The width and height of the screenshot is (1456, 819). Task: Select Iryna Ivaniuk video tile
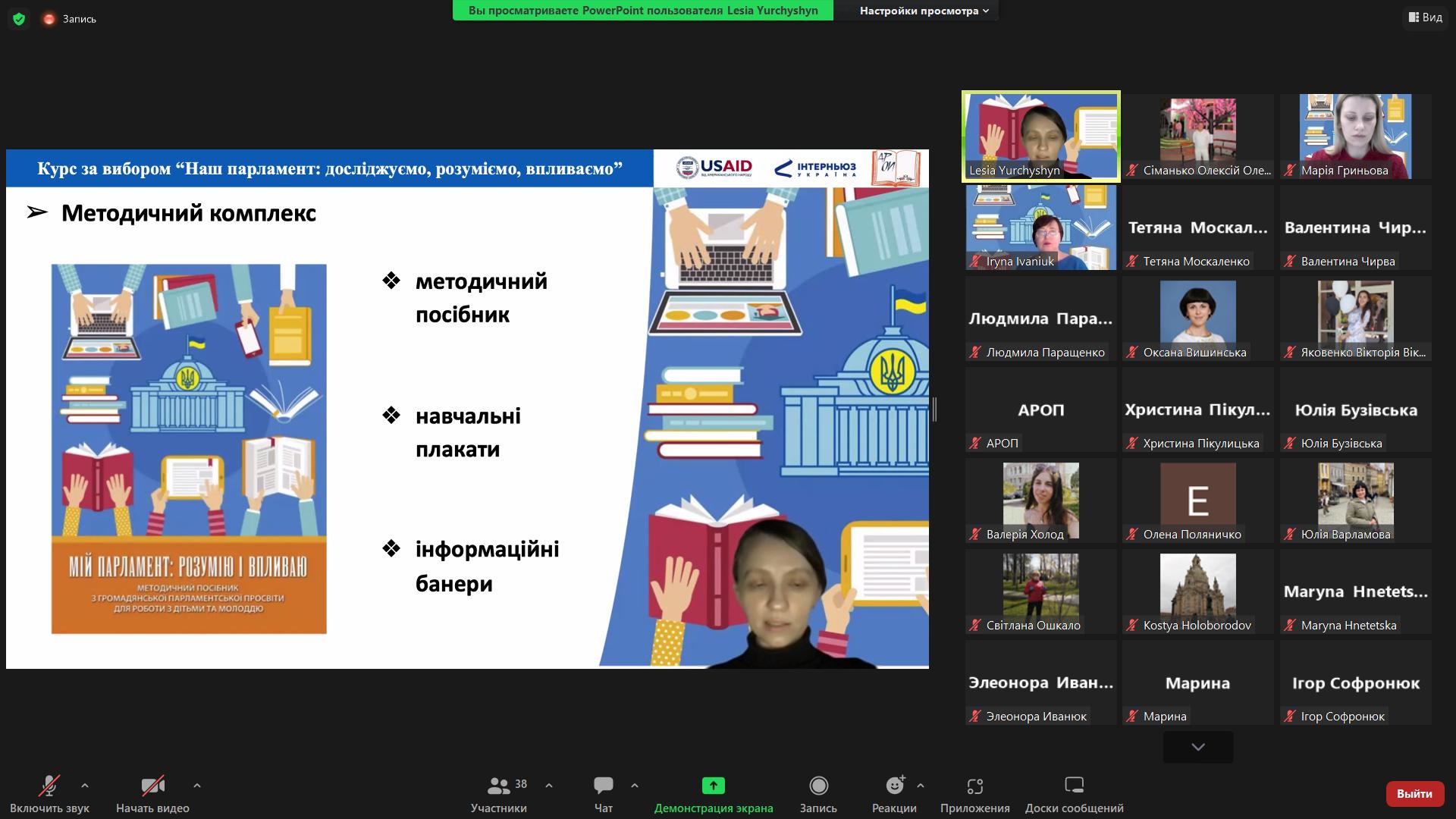1041,227
